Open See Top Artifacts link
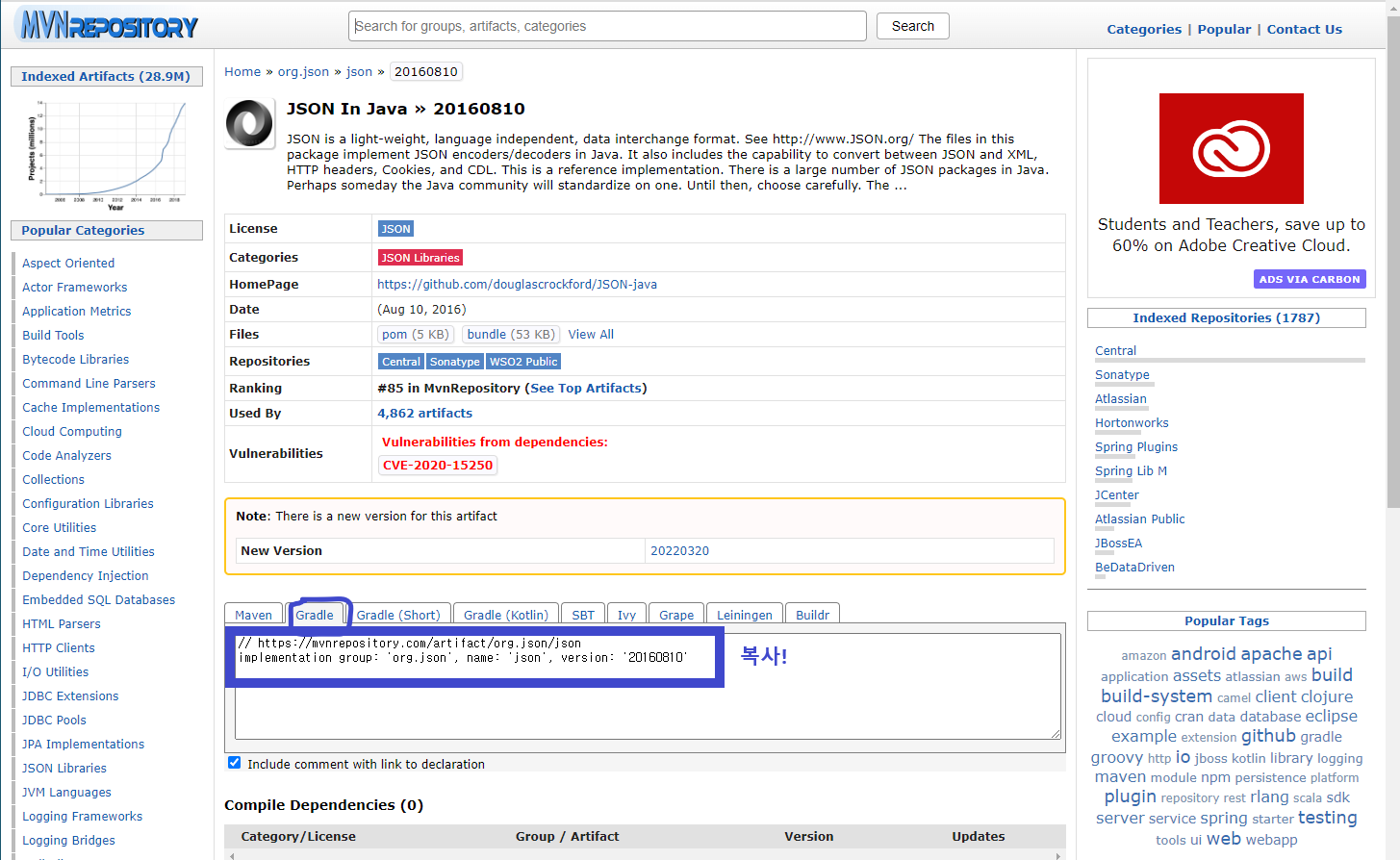Screen dimensions: 1400x860 586,388
